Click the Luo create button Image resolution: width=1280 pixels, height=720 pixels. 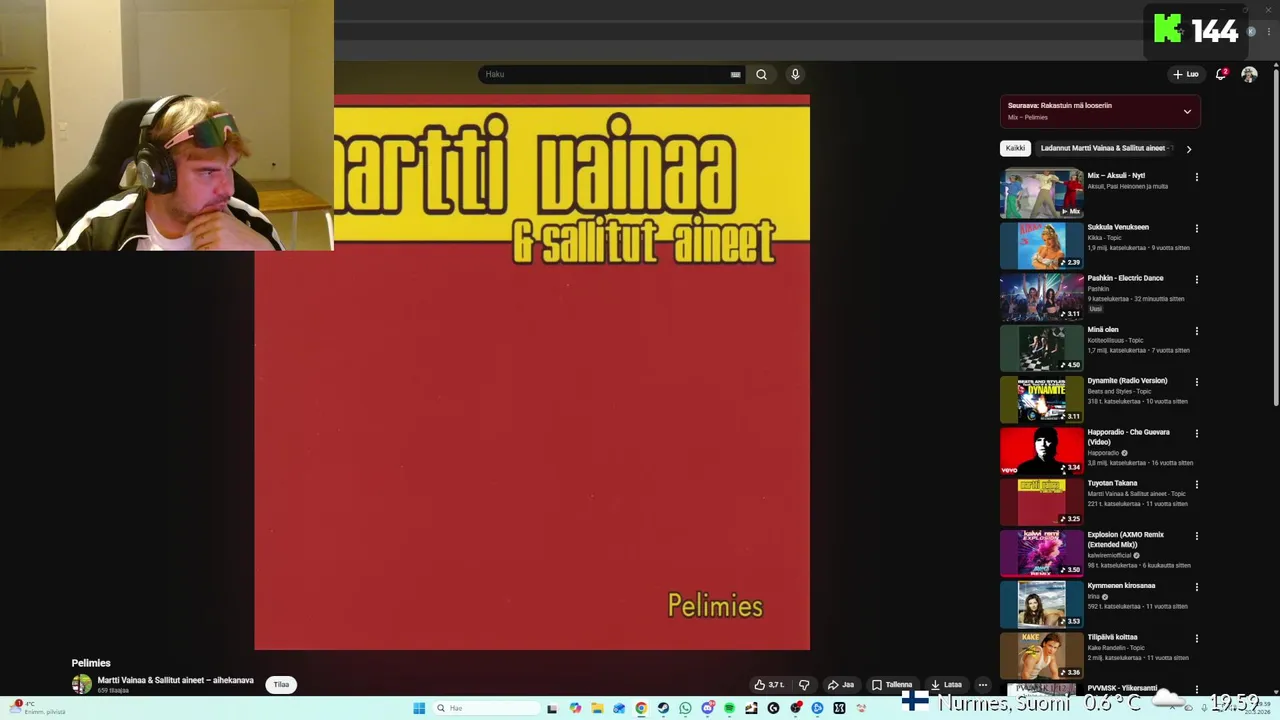(x=1186, y=74)
